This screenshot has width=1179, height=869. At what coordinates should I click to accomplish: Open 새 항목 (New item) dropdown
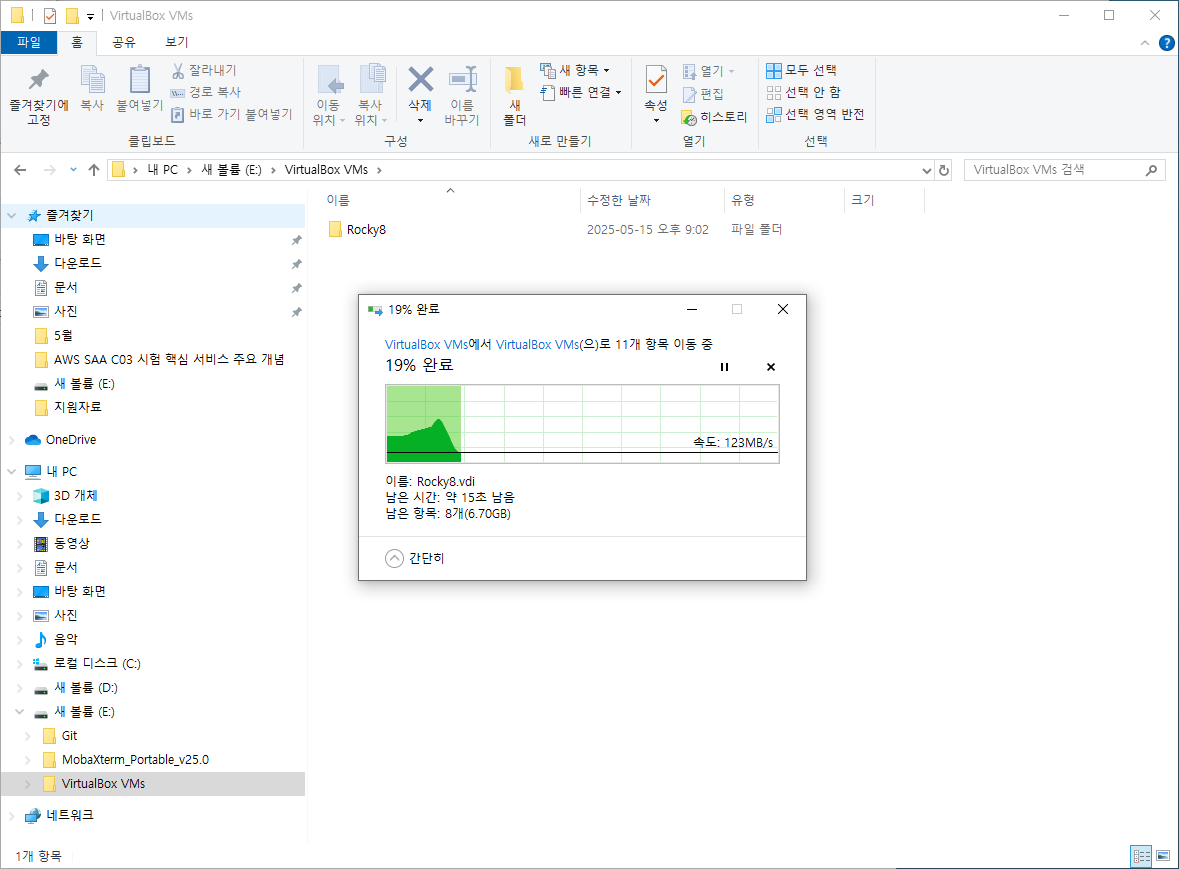coord(575,70)
